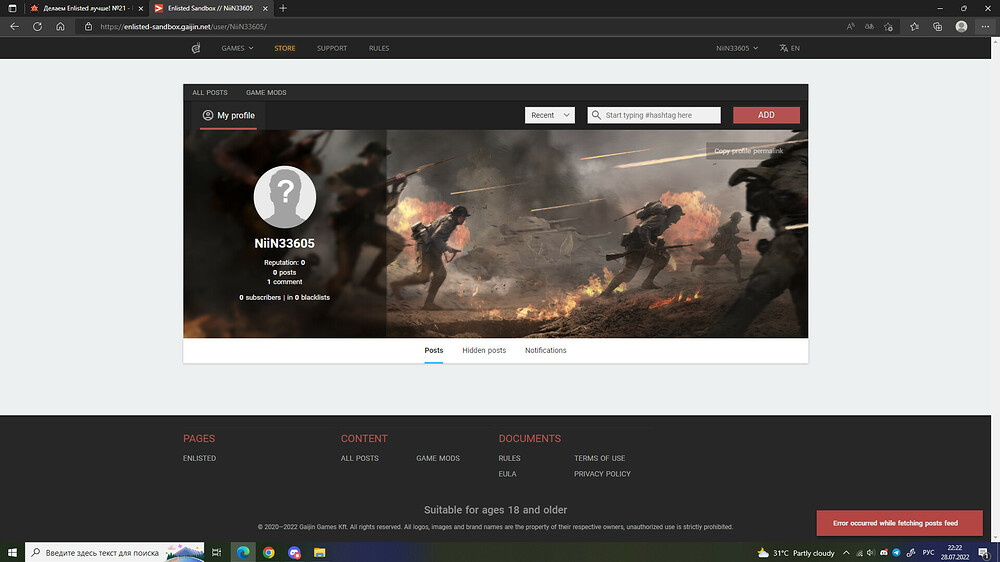
Task: Open File Explorer from taskbar
Action: coord(320,552)
